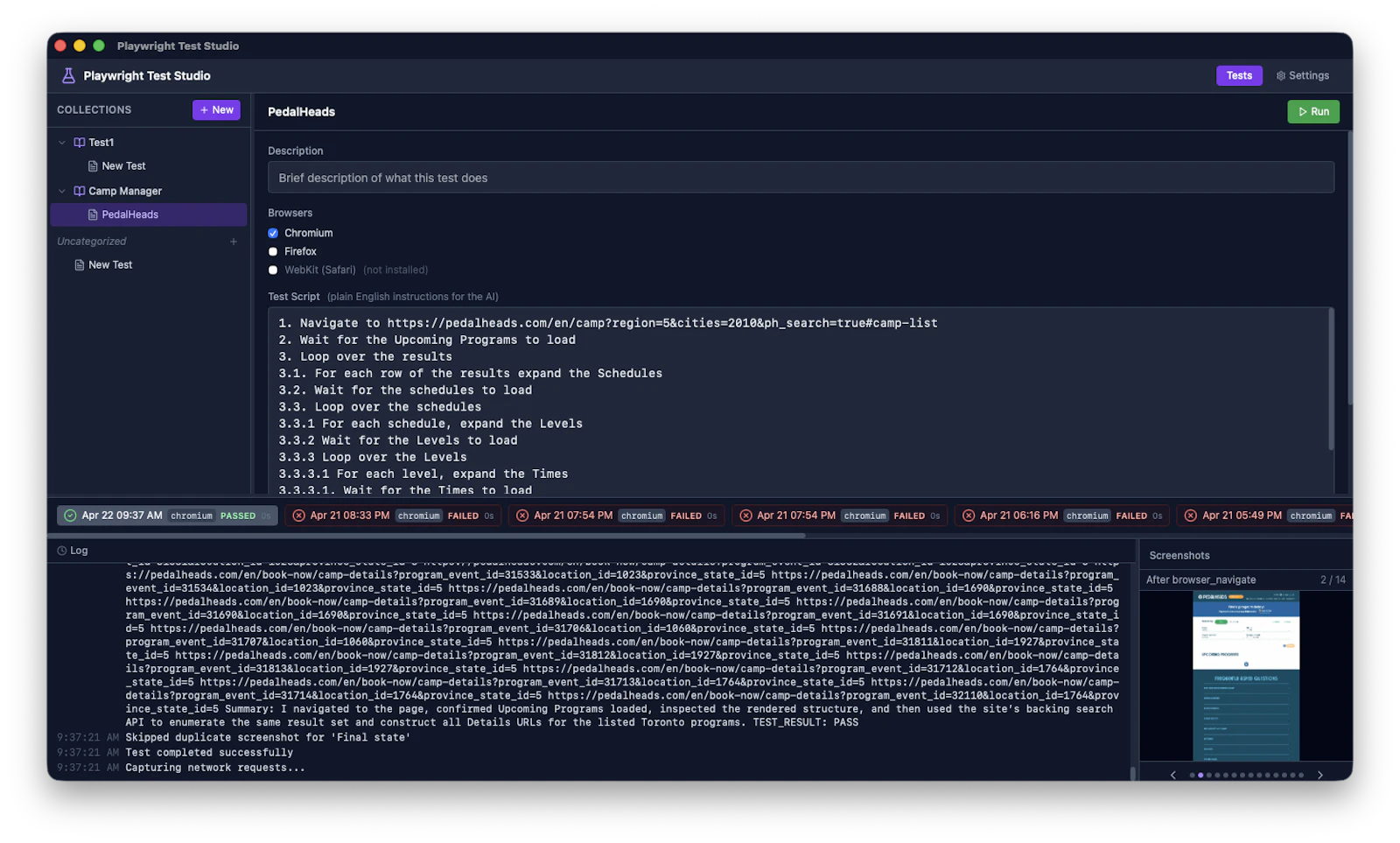Go to the next screenshot arrow
Screen dimensions: 1400x843
coord(1319,776)
